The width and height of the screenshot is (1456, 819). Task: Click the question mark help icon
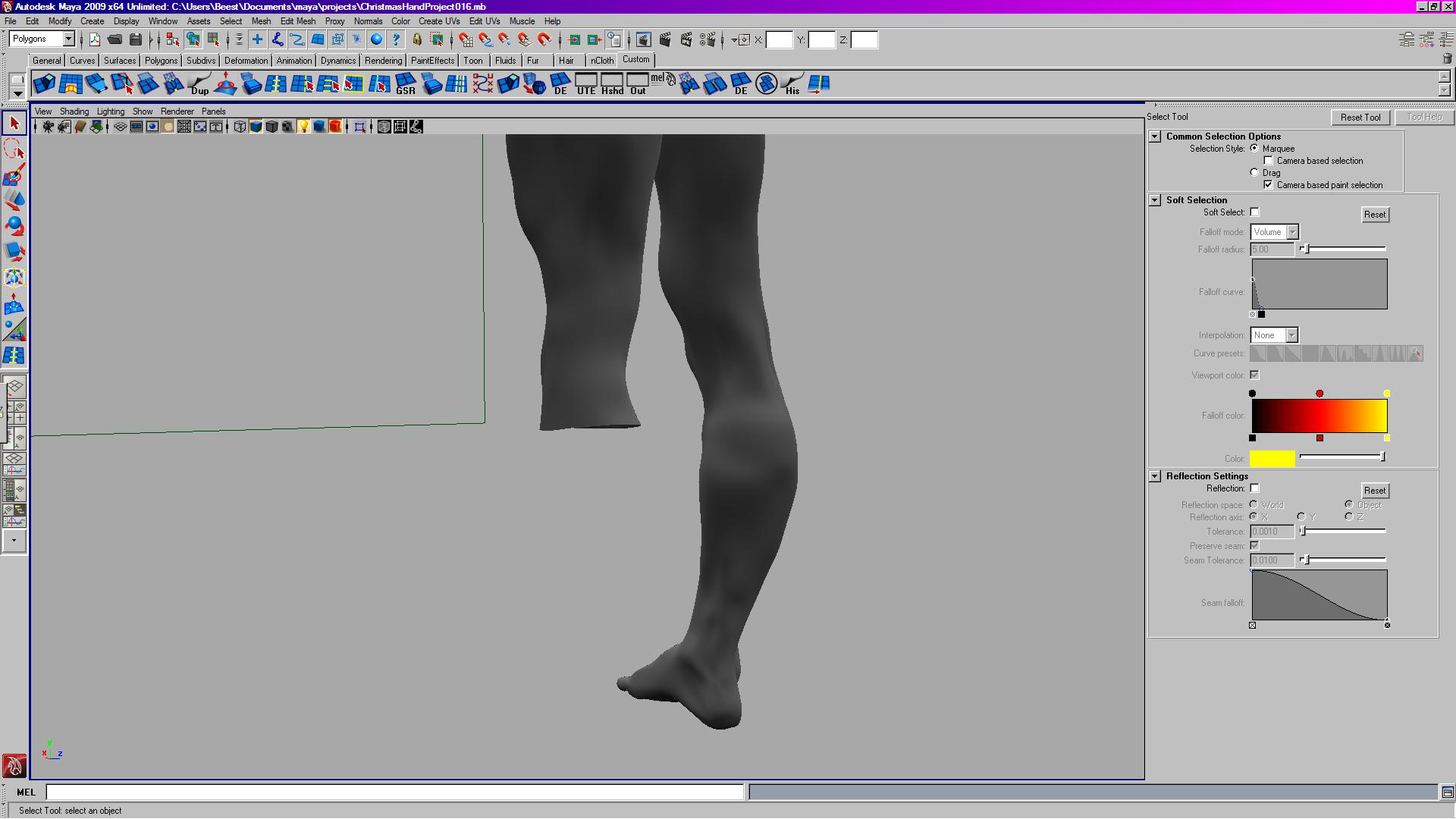click(396, 39)
